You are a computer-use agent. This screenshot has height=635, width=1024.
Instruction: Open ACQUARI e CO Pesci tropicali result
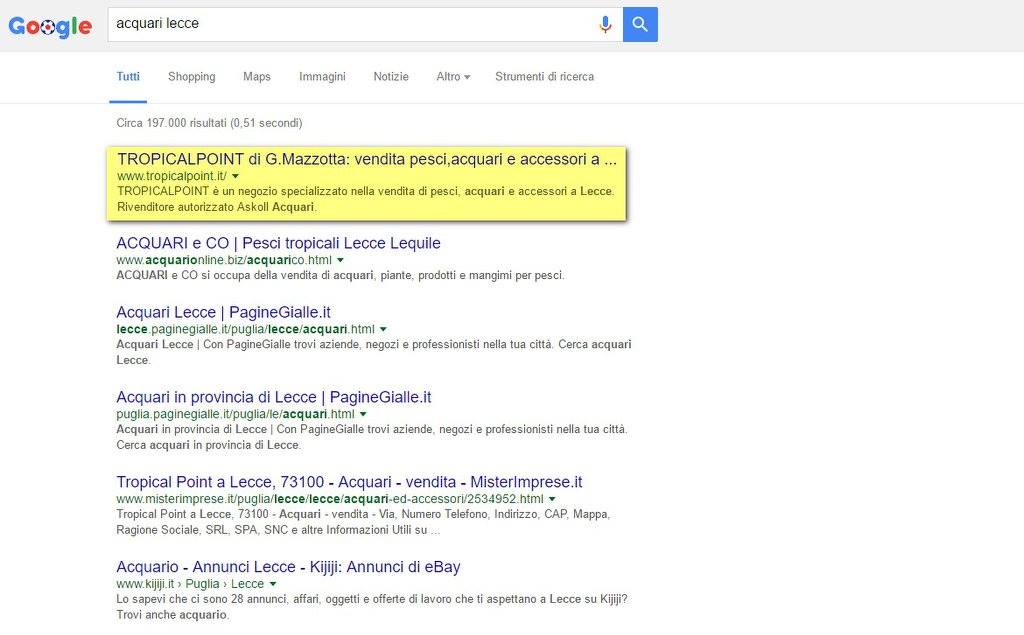click(x=278, y=243)
